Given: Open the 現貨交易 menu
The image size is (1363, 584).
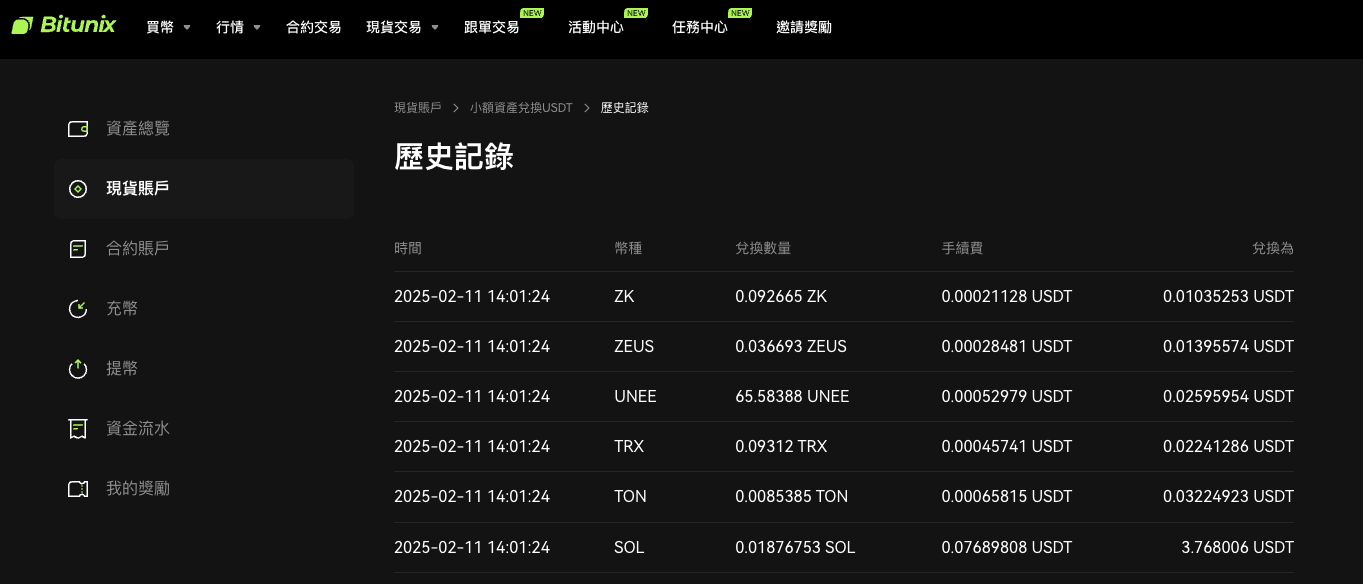Looking at the screenshot, I should (394, 27).
